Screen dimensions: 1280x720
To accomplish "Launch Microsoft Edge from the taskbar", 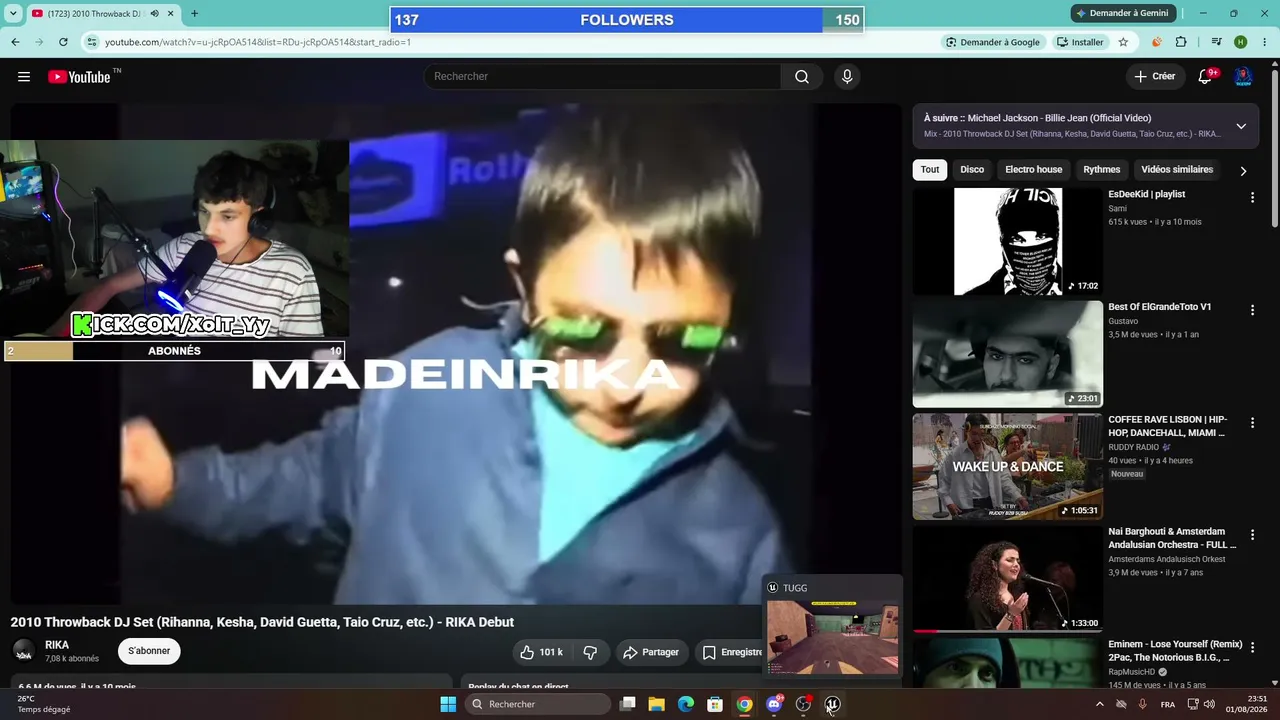I will click(686, 704).
